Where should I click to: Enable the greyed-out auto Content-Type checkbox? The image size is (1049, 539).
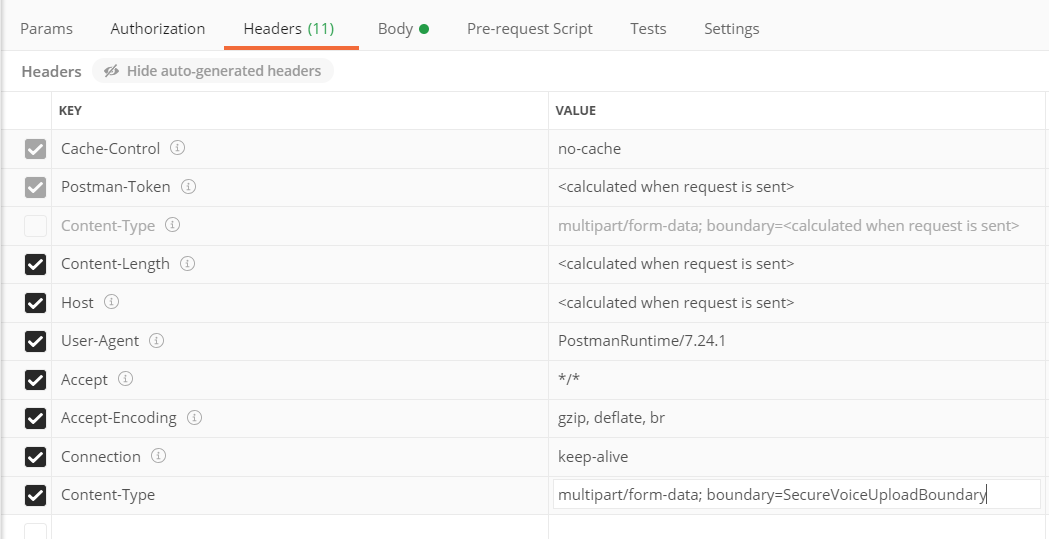(x=35, y=226)
